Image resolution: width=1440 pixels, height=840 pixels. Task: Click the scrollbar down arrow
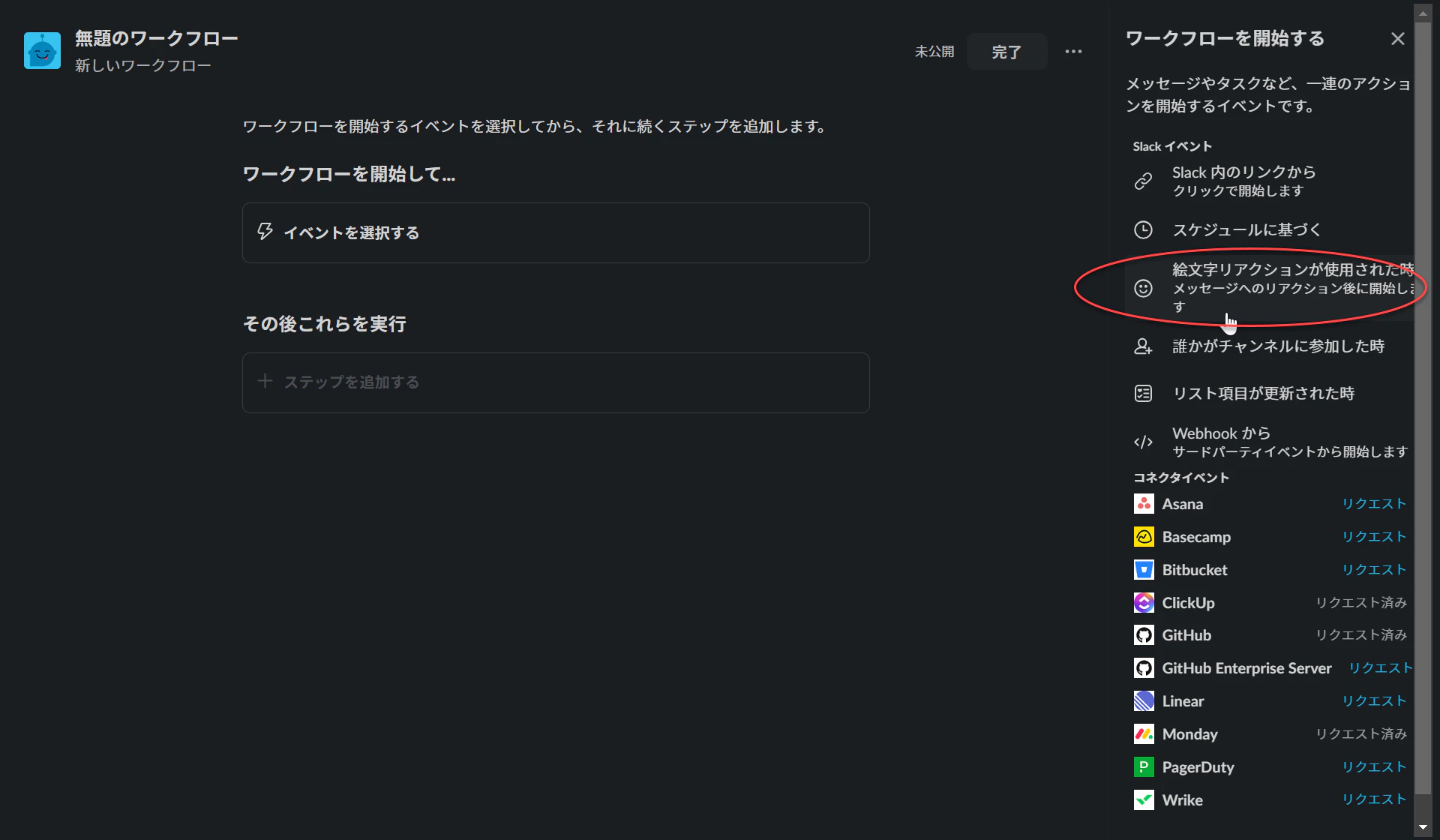click(1423, 828)
